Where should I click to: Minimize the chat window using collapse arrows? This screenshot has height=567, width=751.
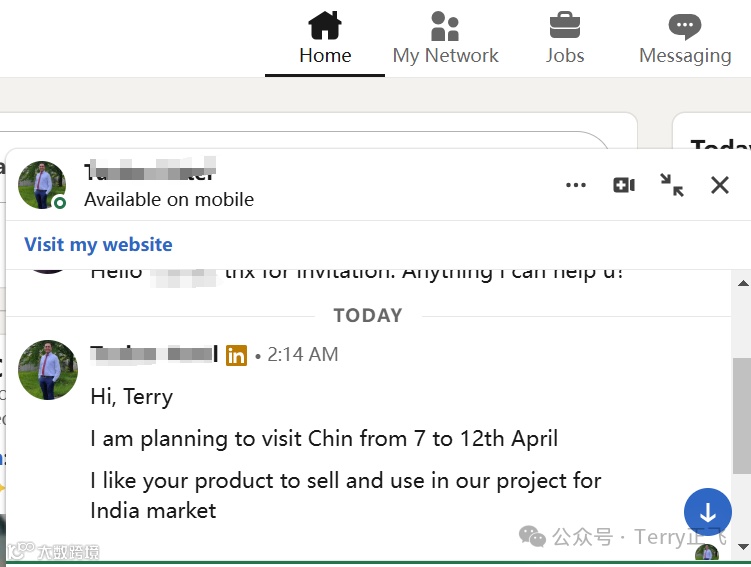tap(672, 185)
